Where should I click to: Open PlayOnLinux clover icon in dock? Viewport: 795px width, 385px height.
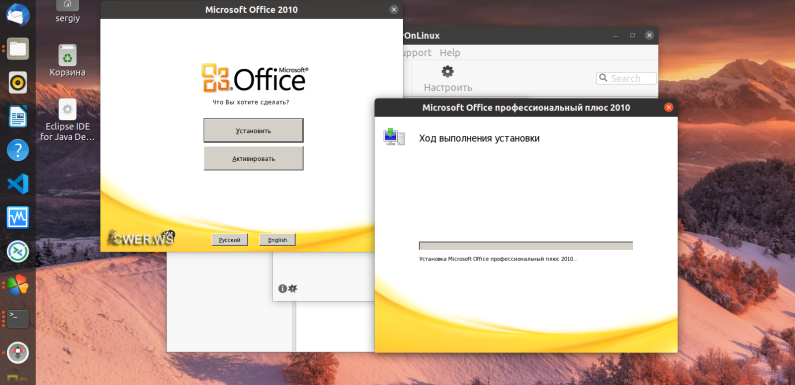click(x=18, y=285)
